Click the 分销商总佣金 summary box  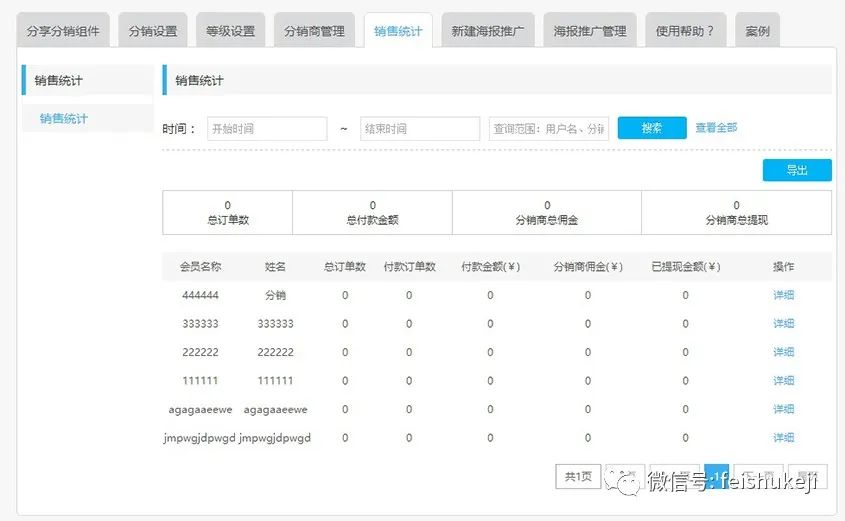point(547,212)
